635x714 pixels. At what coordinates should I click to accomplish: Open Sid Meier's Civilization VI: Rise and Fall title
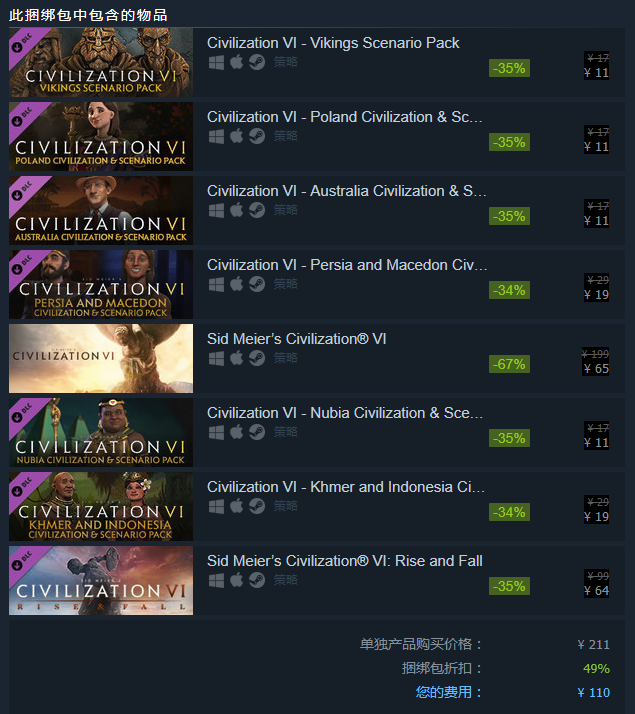tap(345, 561)
